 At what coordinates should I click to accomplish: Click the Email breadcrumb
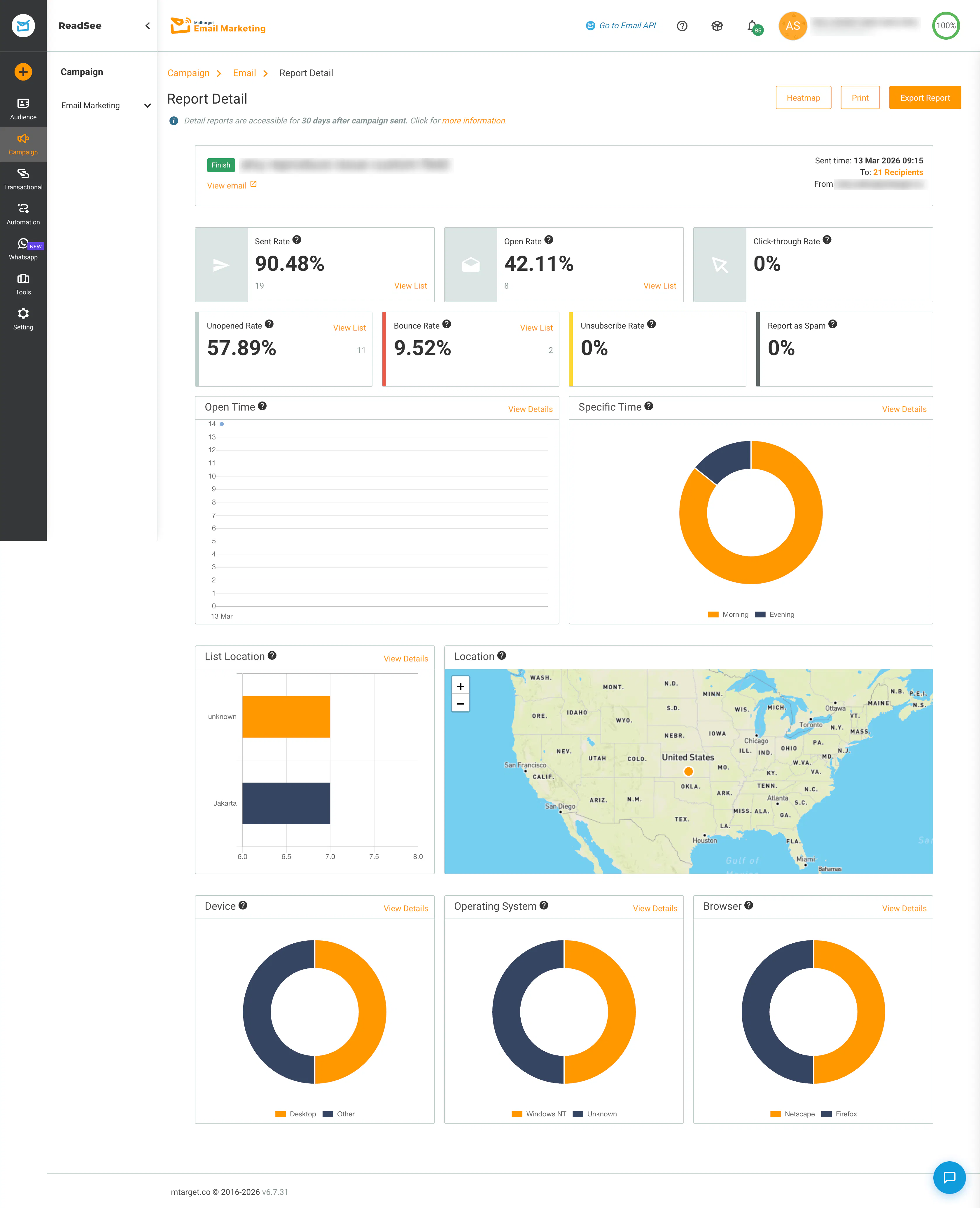244,73
